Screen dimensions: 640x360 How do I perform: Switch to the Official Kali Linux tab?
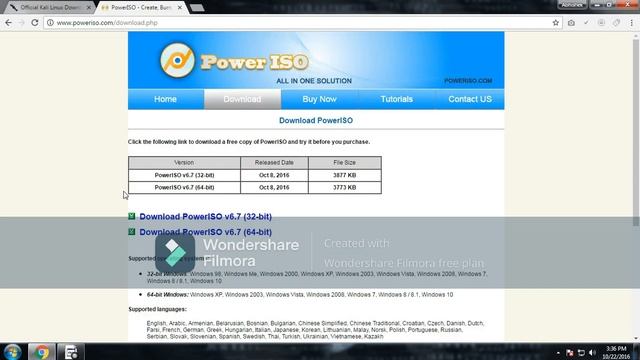pos(50,7)
